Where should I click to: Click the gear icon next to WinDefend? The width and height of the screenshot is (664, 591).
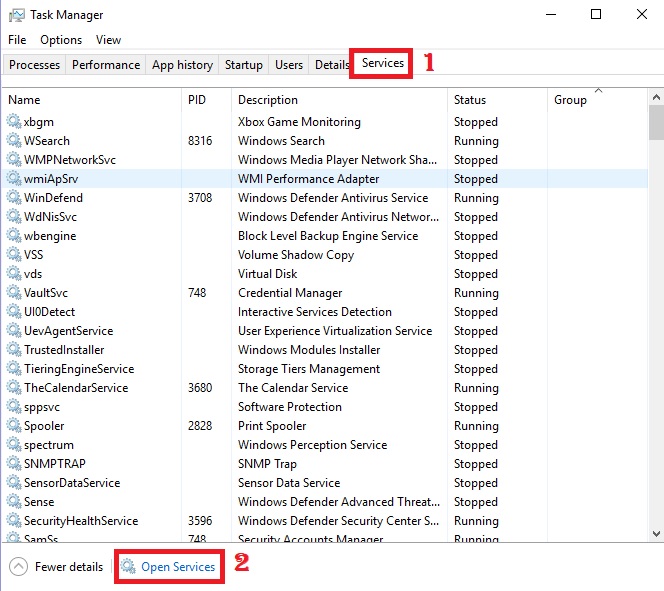point(14,198)
